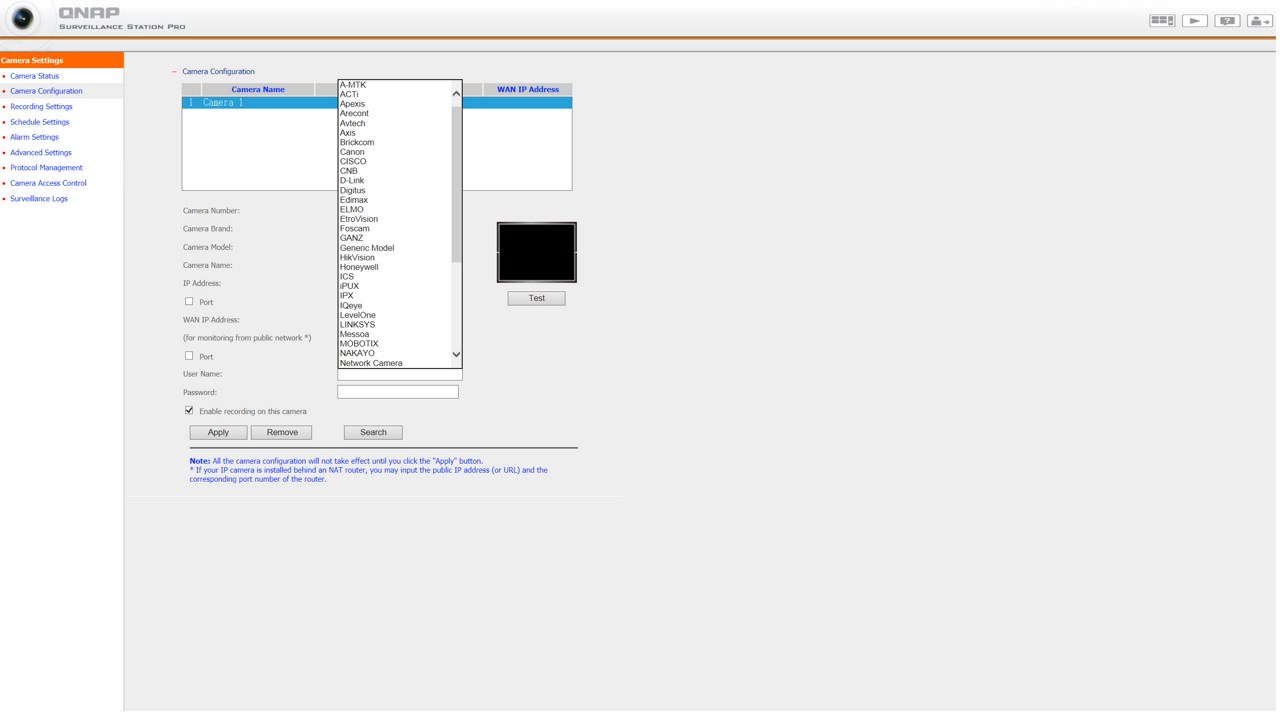
Task: Click the WAN IP Address column header
Action: coord(529,90)
